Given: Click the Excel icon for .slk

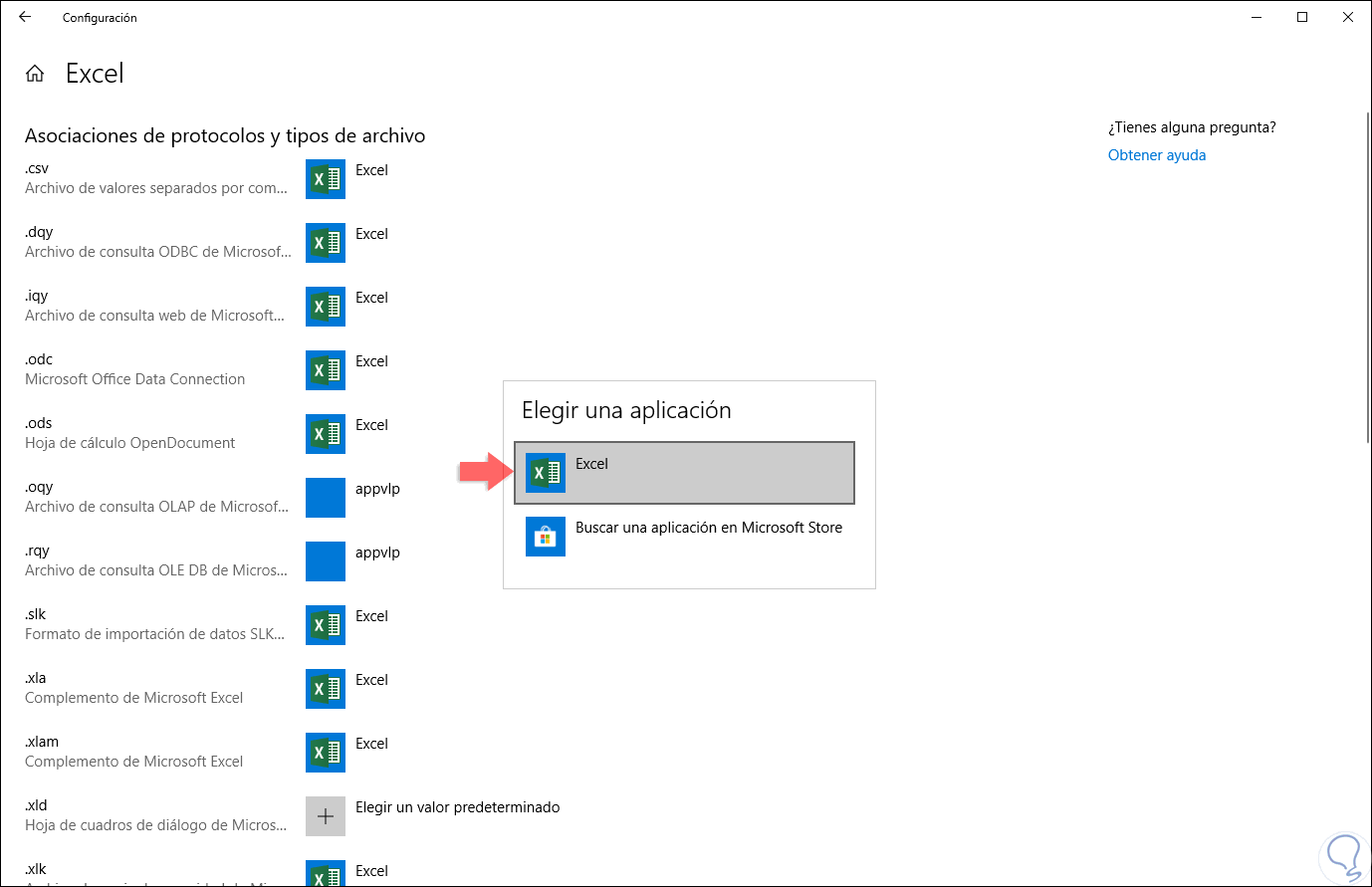Looking at the screenshot, I should pyautogui.click(x=326, y=625).
